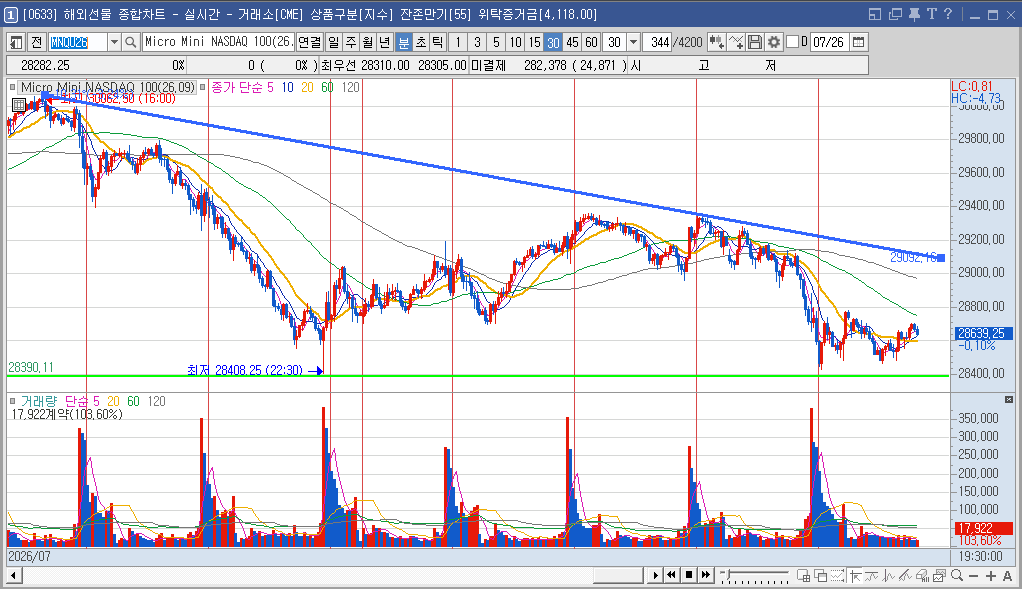The width and height of the screenshot is (1022, 589).
Task: Click the window layout icon in title bar
Action: [875, 14]
